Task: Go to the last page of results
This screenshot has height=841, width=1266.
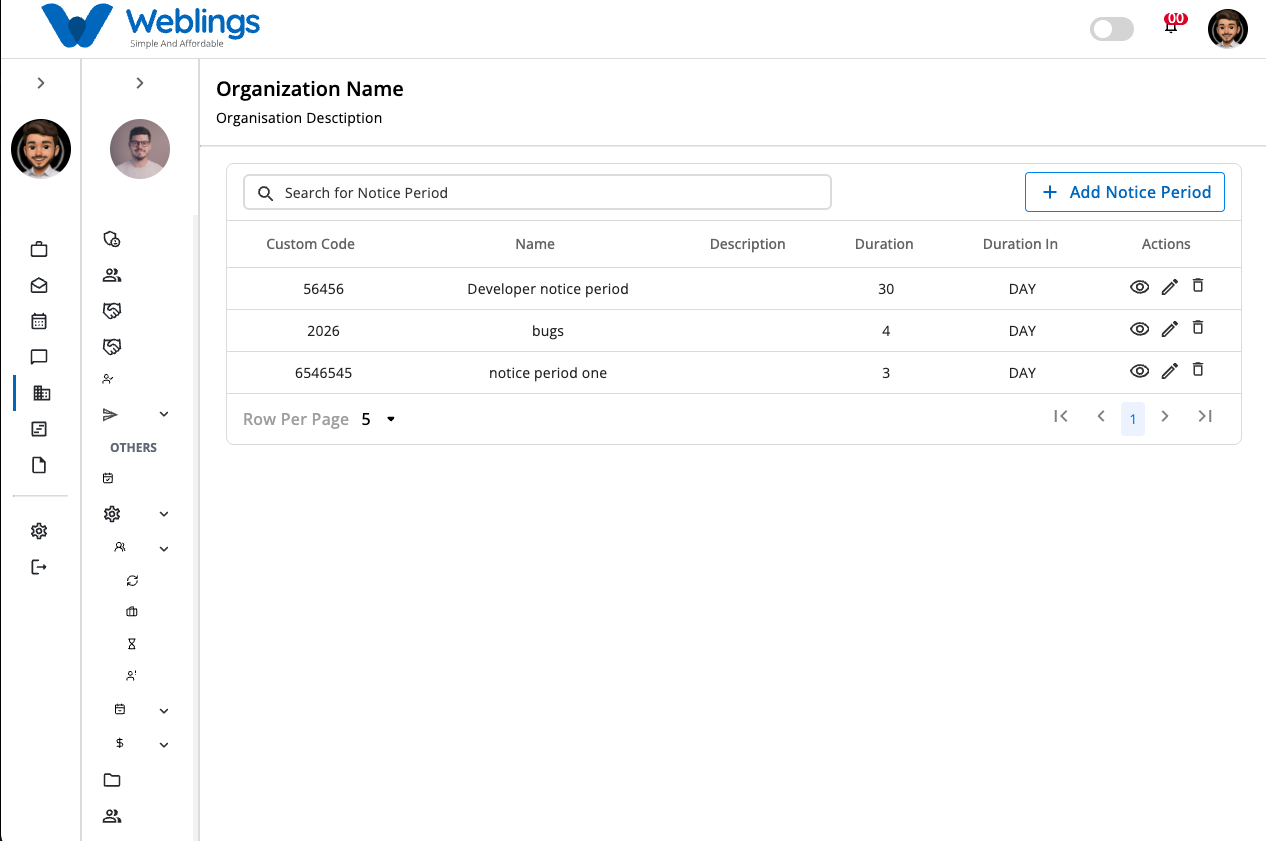Action: coord(1205,416)
